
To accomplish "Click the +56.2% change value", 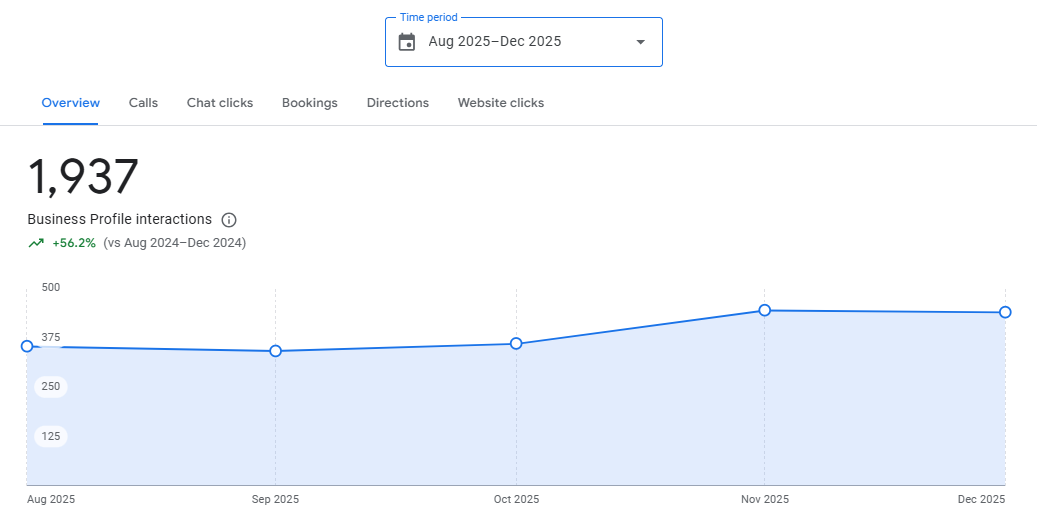I will click(x=74, y=243).
